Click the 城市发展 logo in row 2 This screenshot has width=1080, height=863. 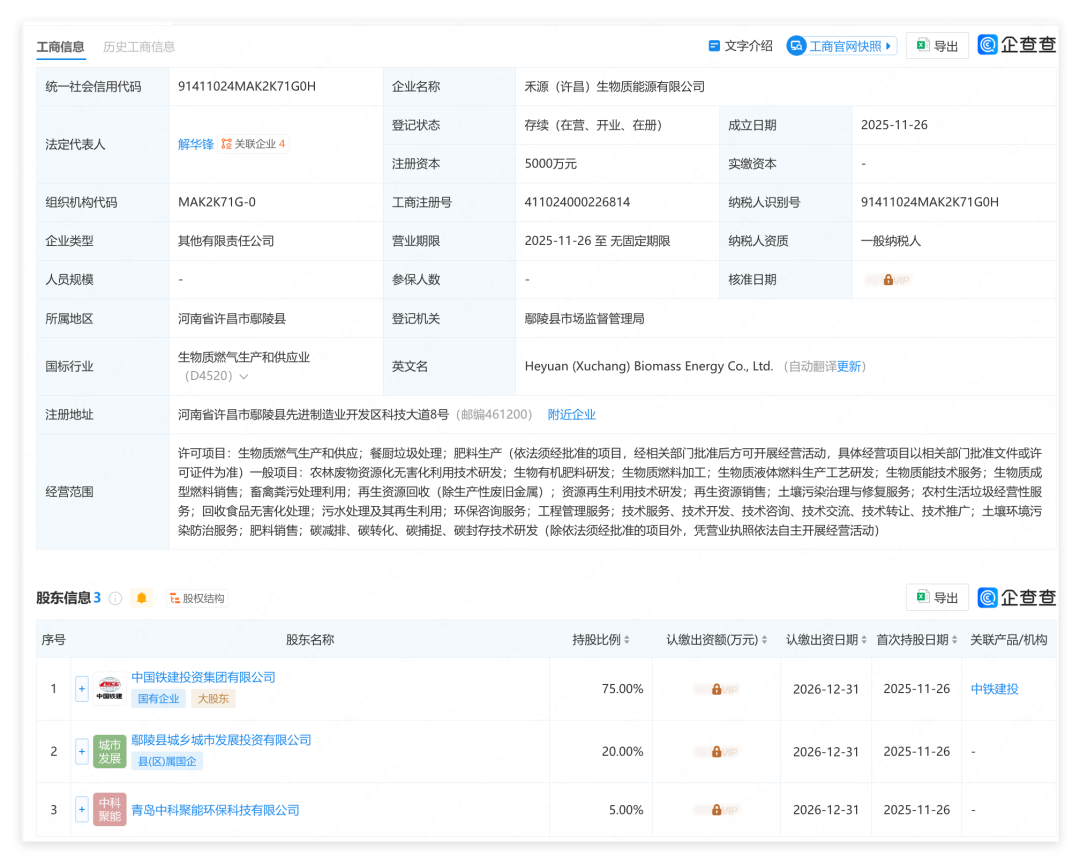tap(112, 750)
